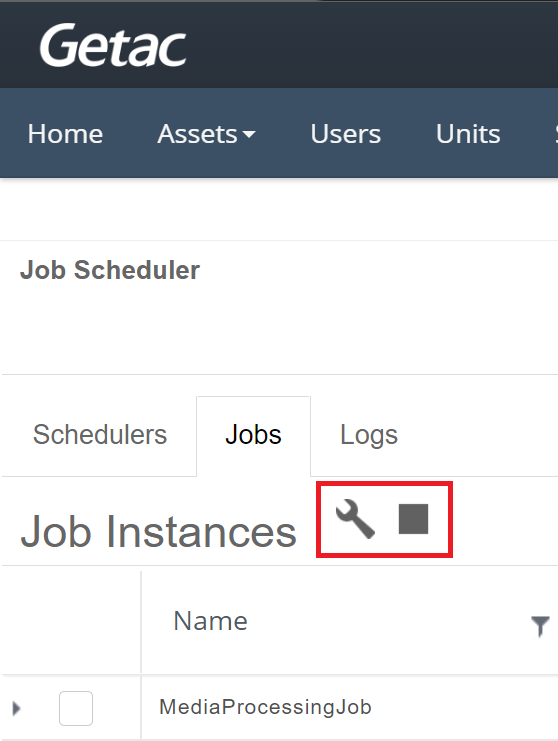Viewport: 558px width, 741px height.
Task: Click the blank header cell above the checkbox
Action: (71, 622)
